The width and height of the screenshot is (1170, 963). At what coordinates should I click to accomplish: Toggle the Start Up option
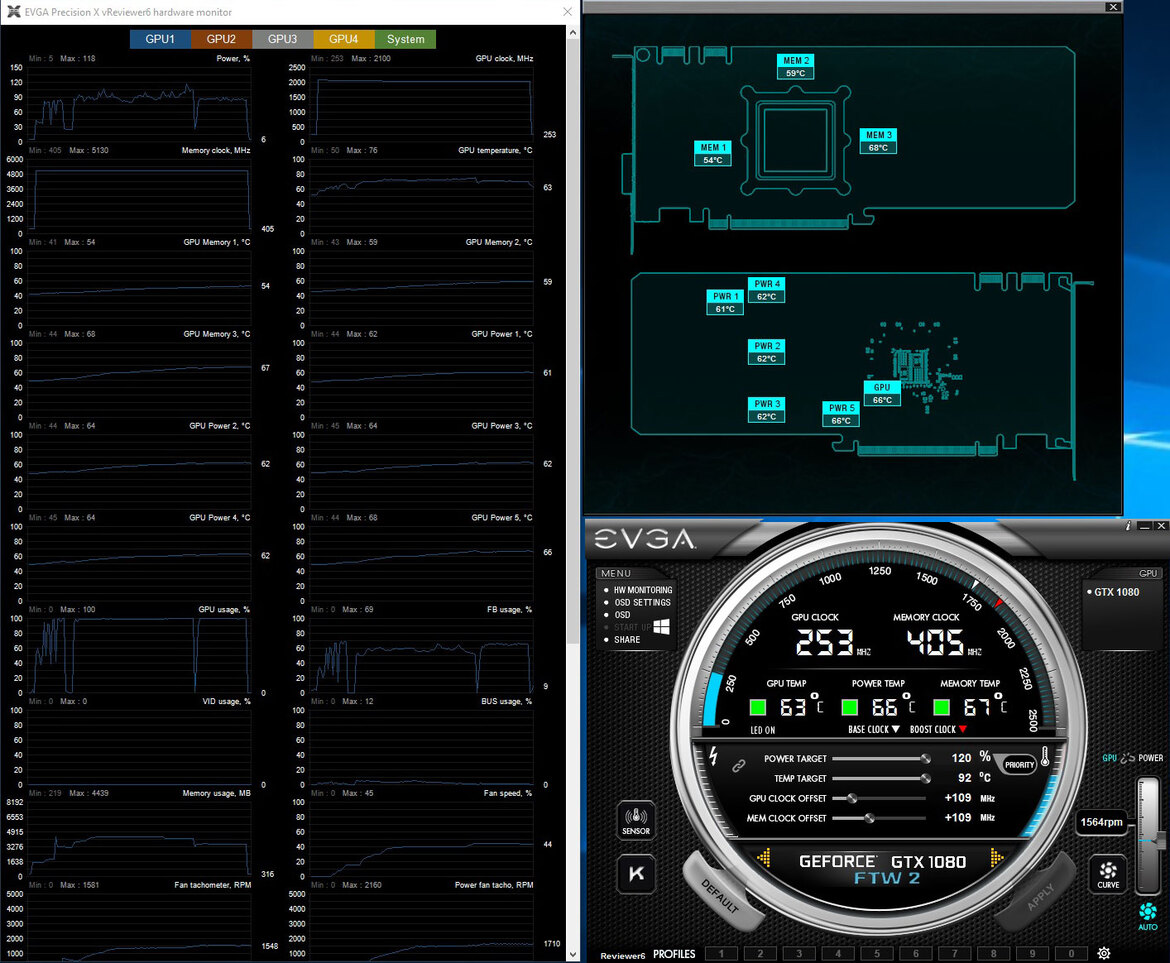(631, 627)
